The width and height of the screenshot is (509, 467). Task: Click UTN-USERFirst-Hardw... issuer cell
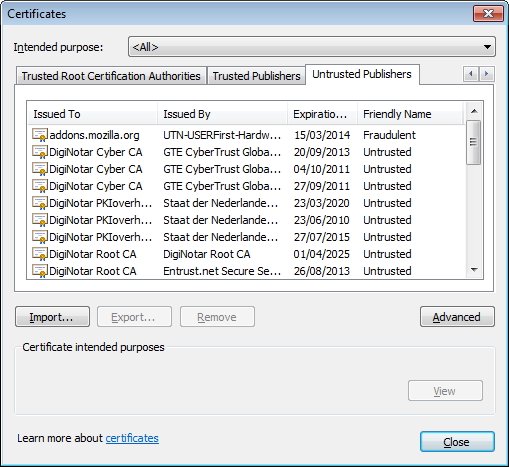point(222,135)
